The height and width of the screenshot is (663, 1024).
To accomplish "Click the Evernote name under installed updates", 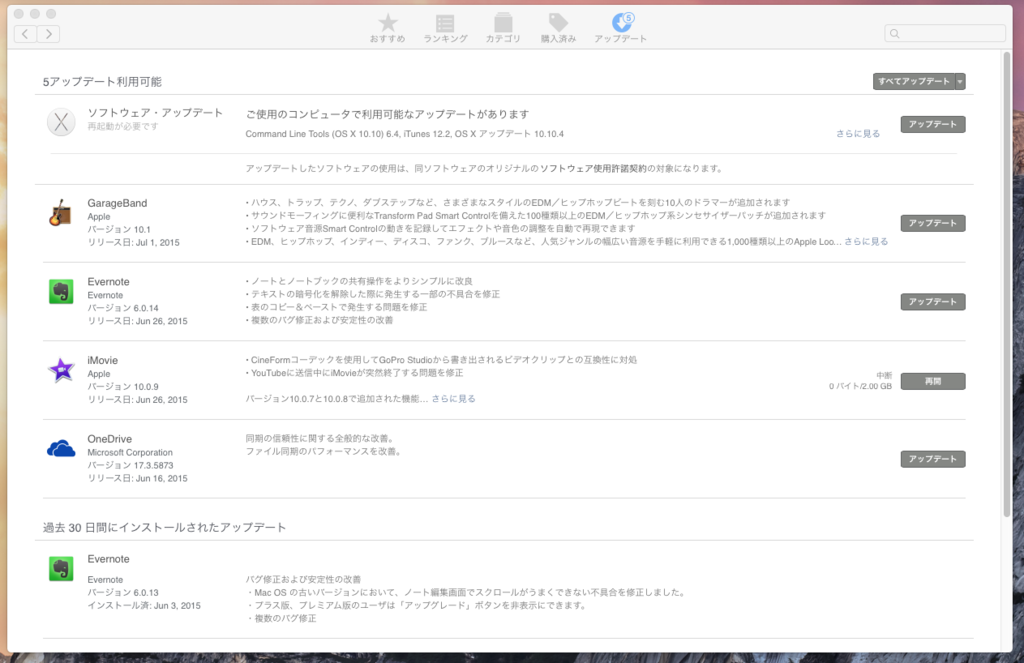I will pos(108,559).
